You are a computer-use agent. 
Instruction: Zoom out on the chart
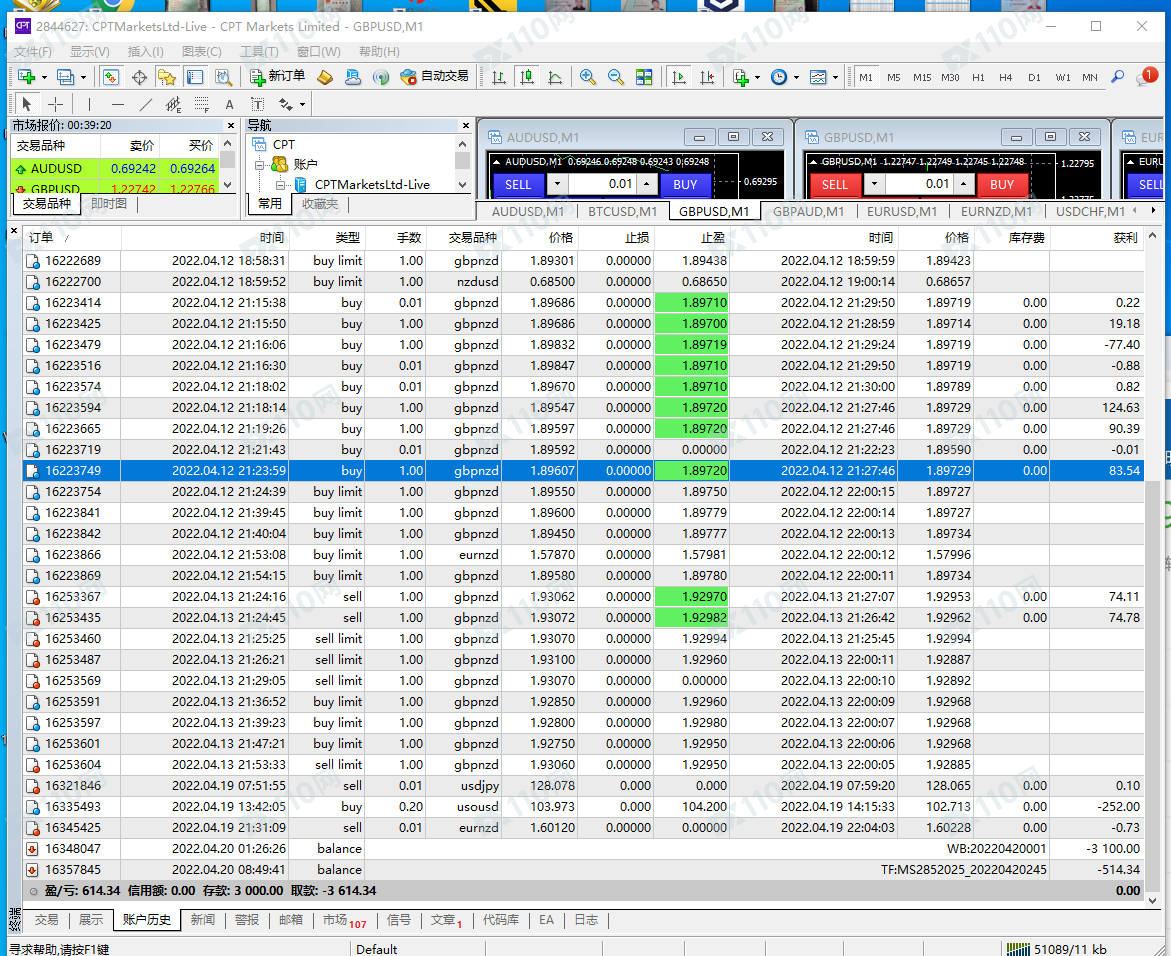click(616, 77)
